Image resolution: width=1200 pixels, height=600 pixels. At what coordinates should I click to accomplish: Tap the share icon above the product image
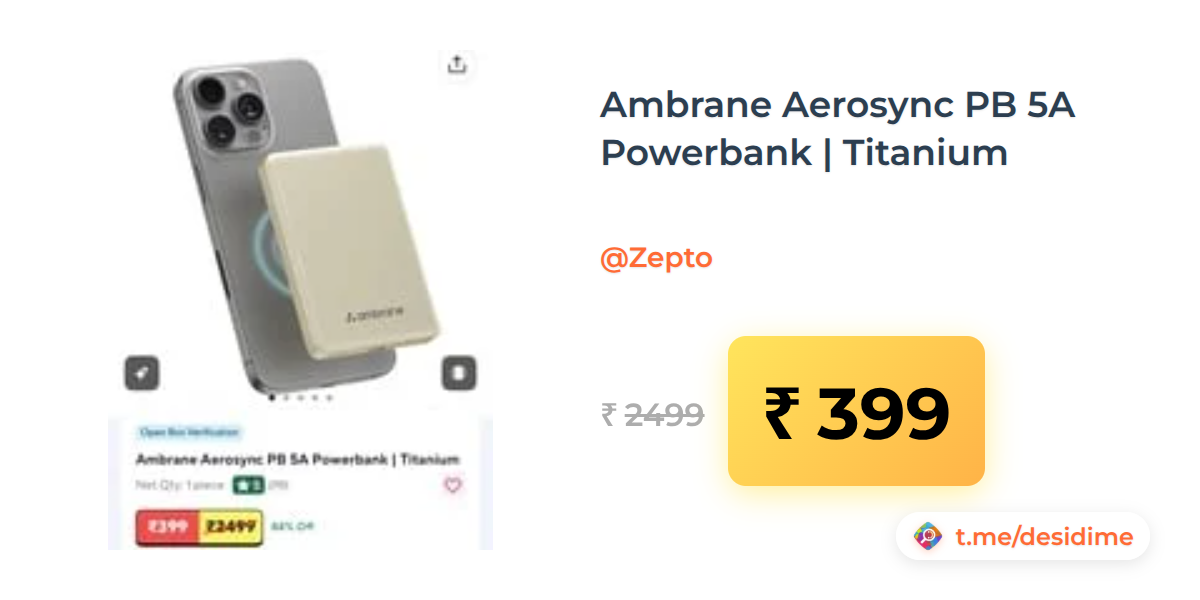457,65
